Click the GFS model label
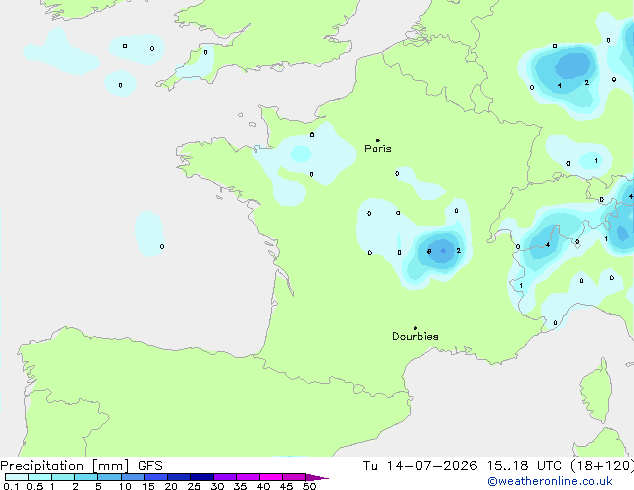 [150, 466]
